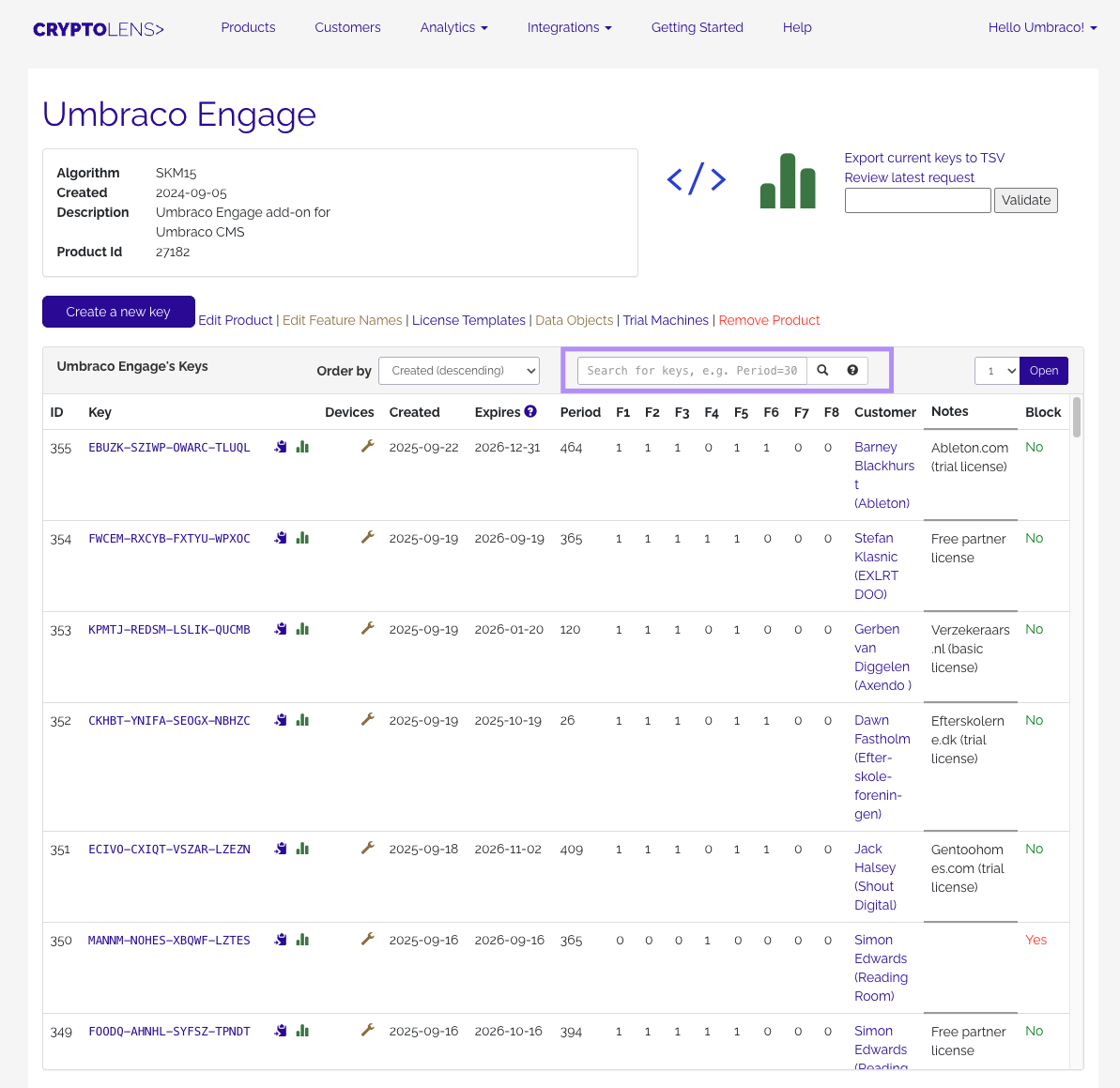This screenshot has width=1120, height=1088.
Task: Go to the Customers page
Action: pyautogui.click(x=347, y=27)
